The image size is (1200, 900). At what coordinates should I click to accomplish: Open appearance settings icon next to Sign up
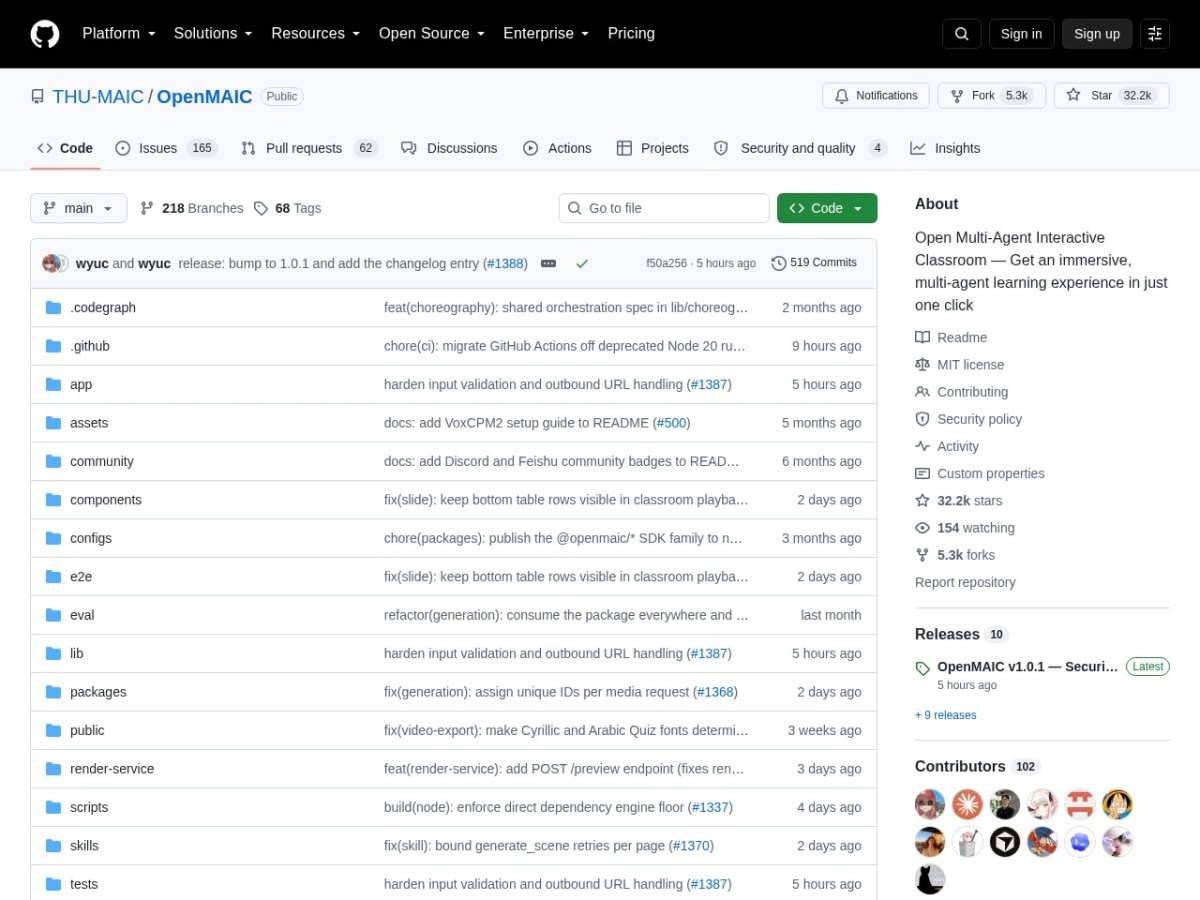click(1155, 34)
